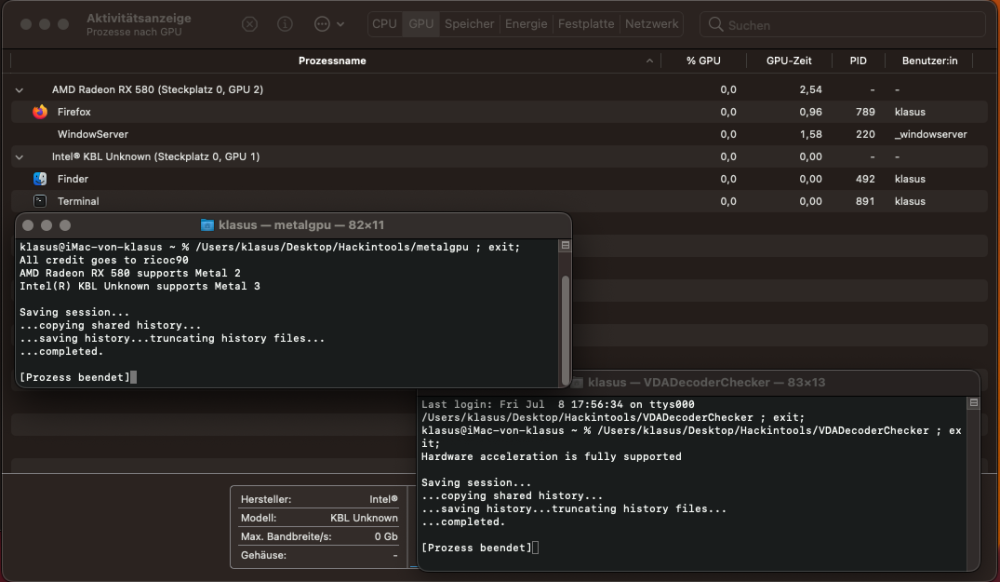
Task: Click folder icon in metalgpu terminal title
Action: click(207, 225)
